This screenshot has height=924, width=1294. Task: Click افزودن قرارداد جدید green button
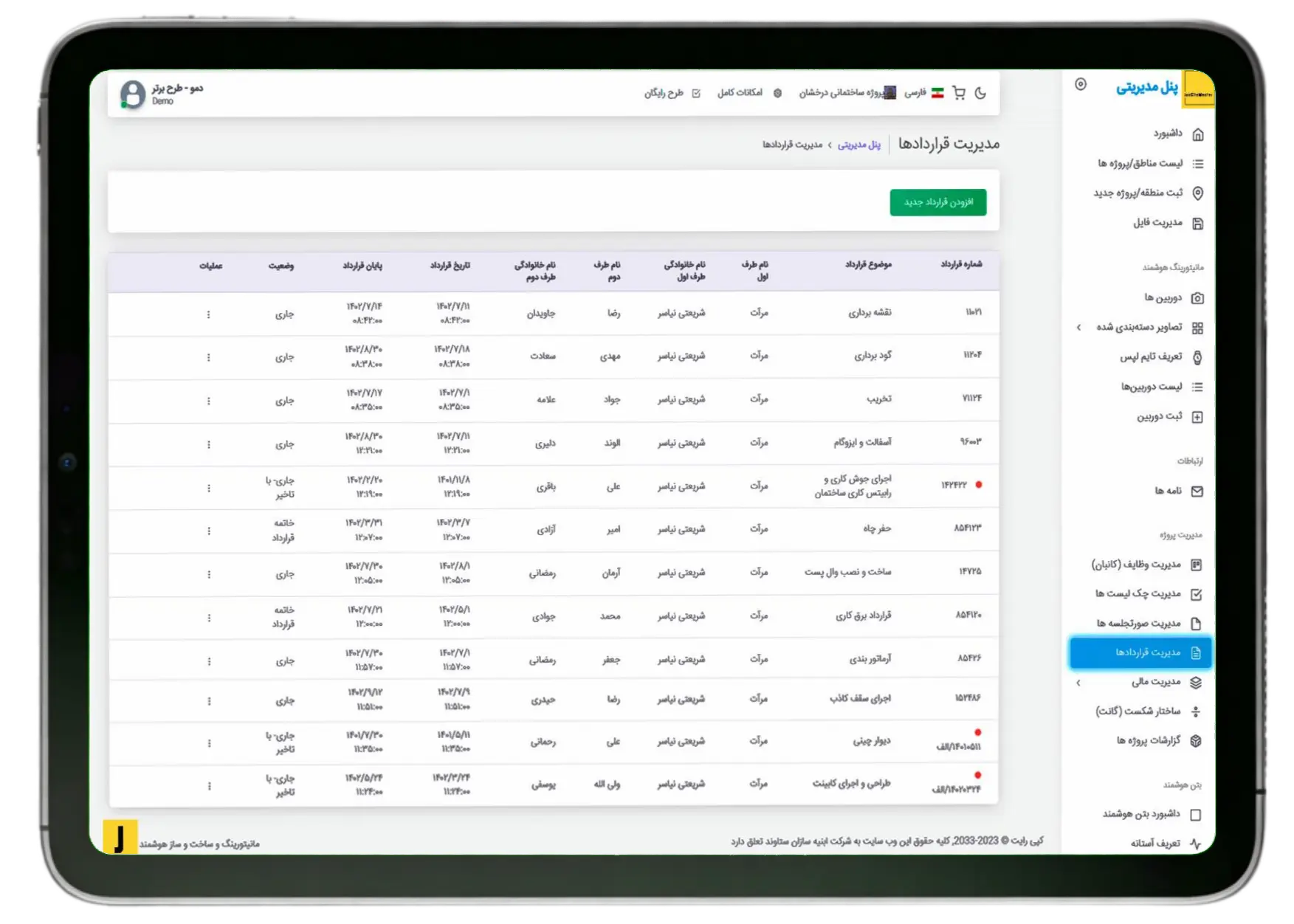938,202
